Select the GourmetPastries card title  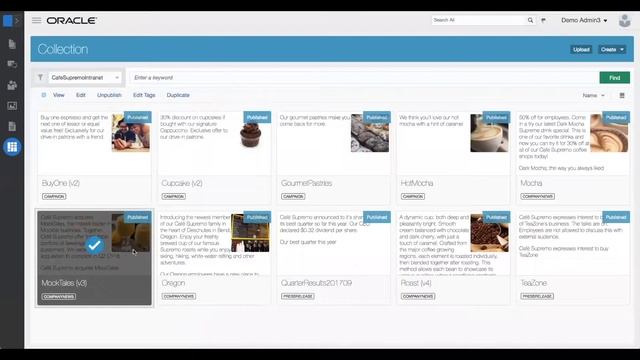[x=307, y=183]
